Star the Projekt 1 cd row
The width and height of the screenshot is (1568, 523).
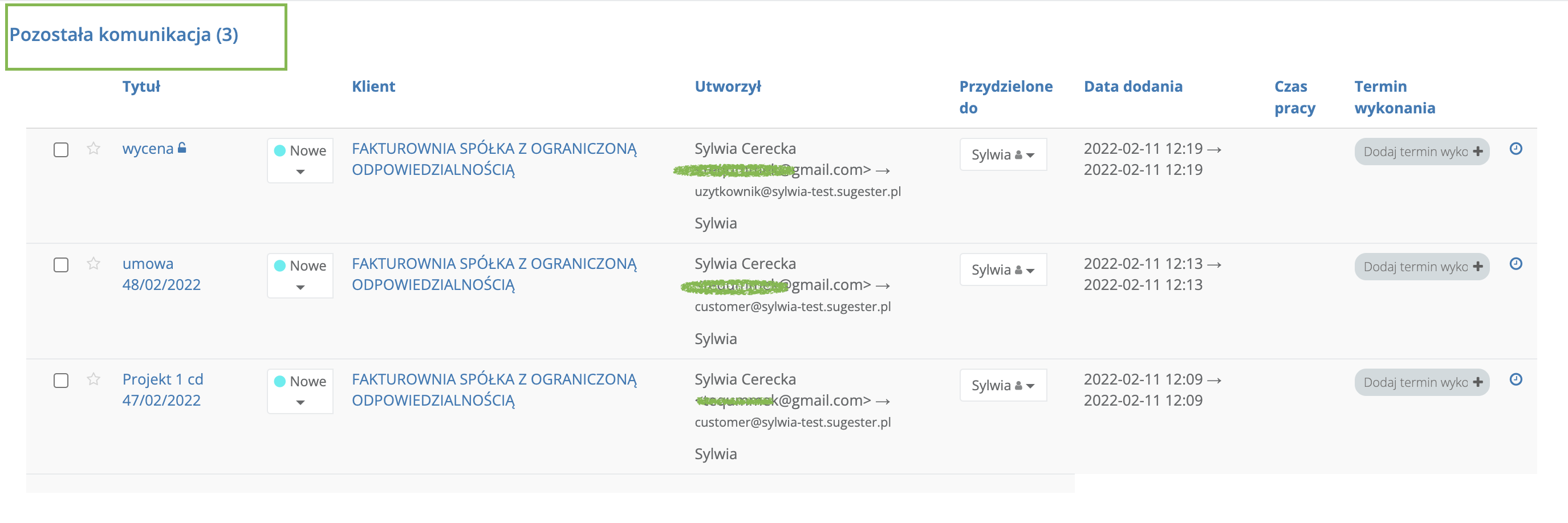(x=93, y=379)
